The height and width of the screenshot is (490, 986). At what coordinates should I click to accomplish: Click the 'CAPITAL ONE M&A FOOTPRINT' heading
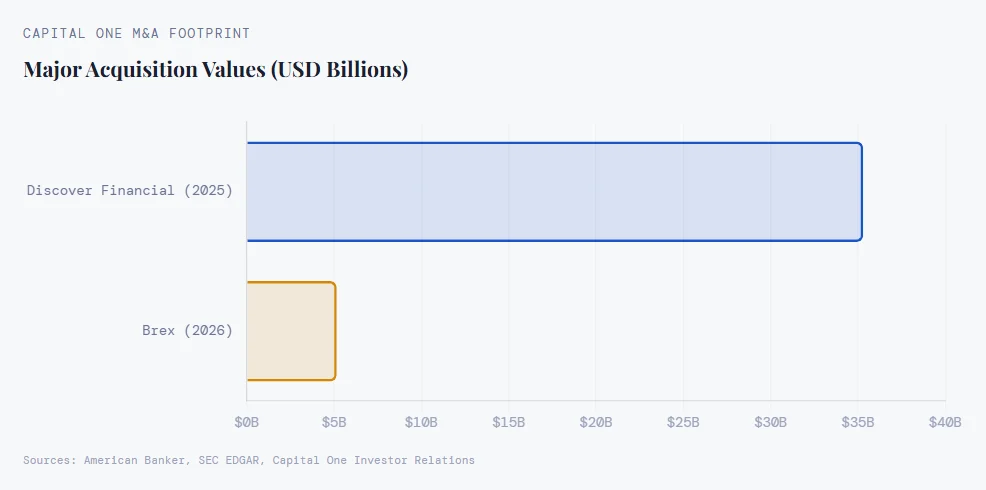point(137,33)
